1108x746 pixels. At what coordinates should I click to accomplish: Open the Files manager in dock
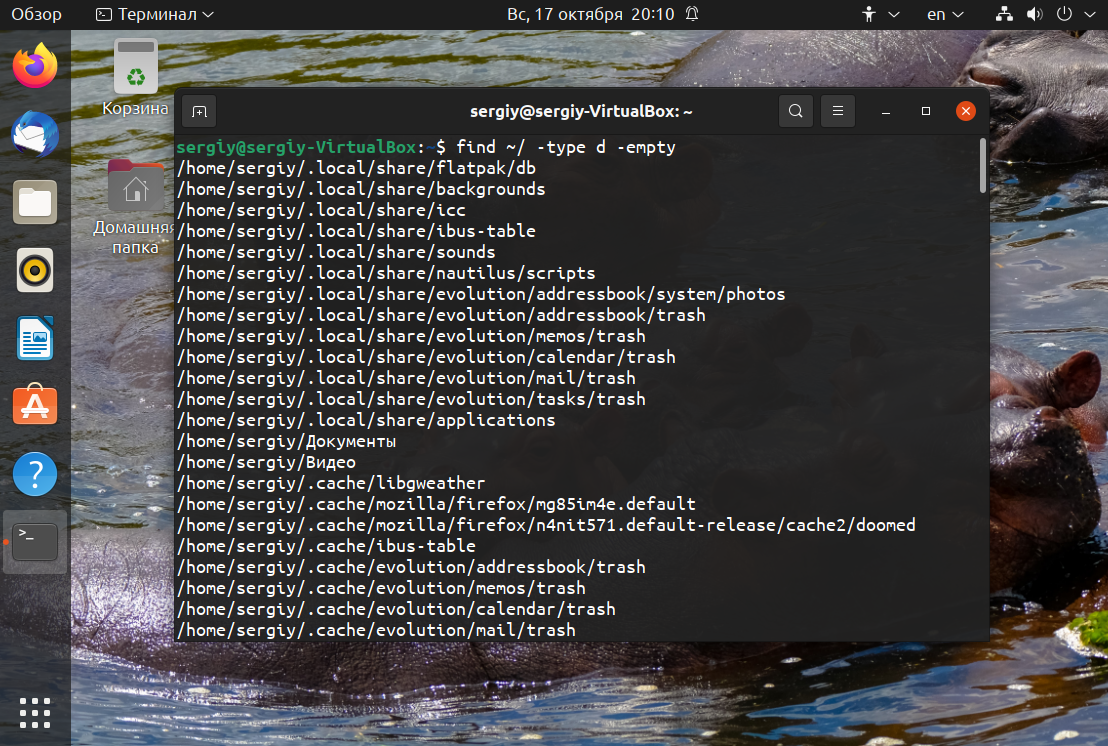[x=35, y=202]
